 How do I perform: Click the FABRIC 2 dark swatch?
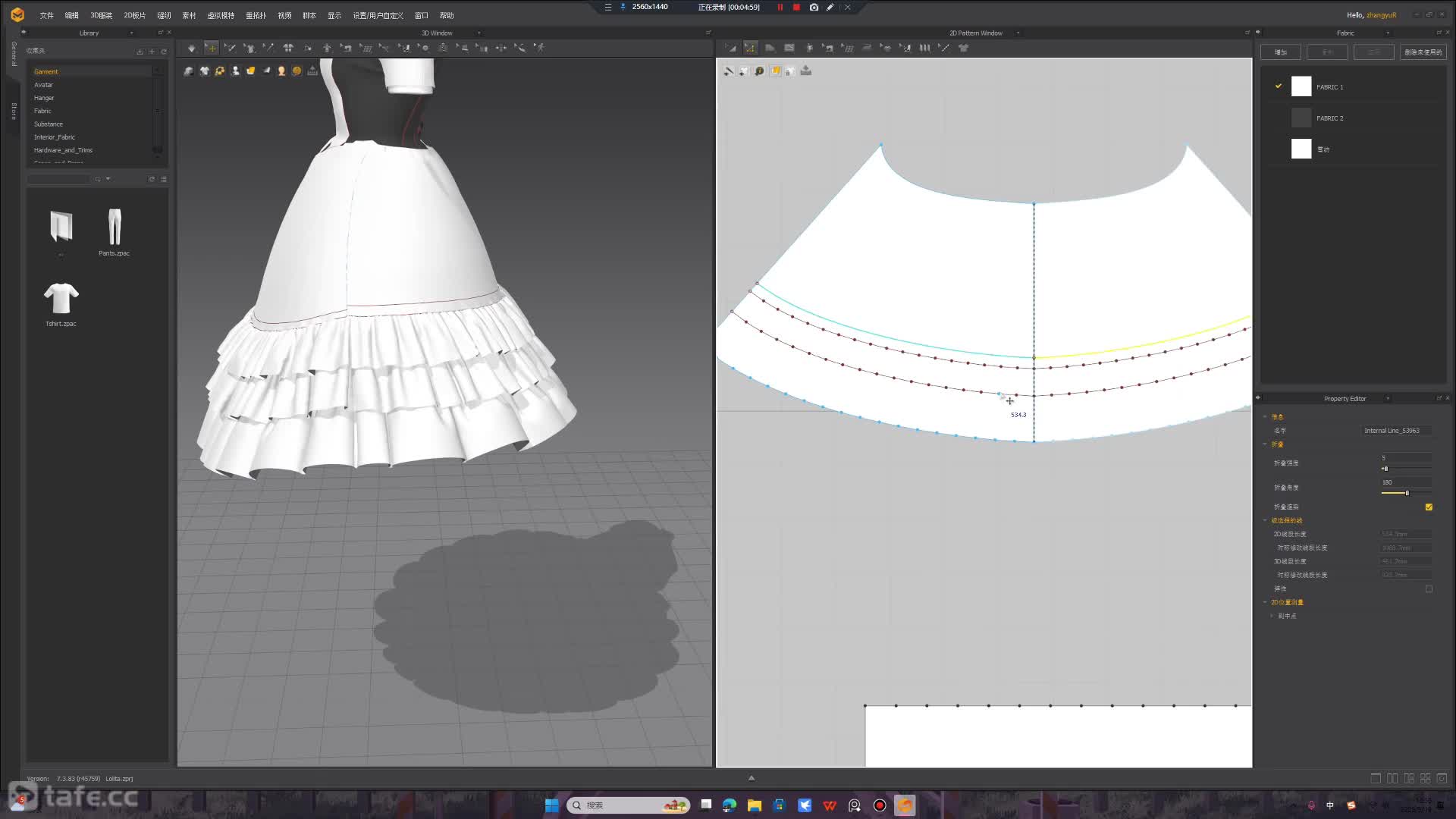click(x=1301, y=118)
